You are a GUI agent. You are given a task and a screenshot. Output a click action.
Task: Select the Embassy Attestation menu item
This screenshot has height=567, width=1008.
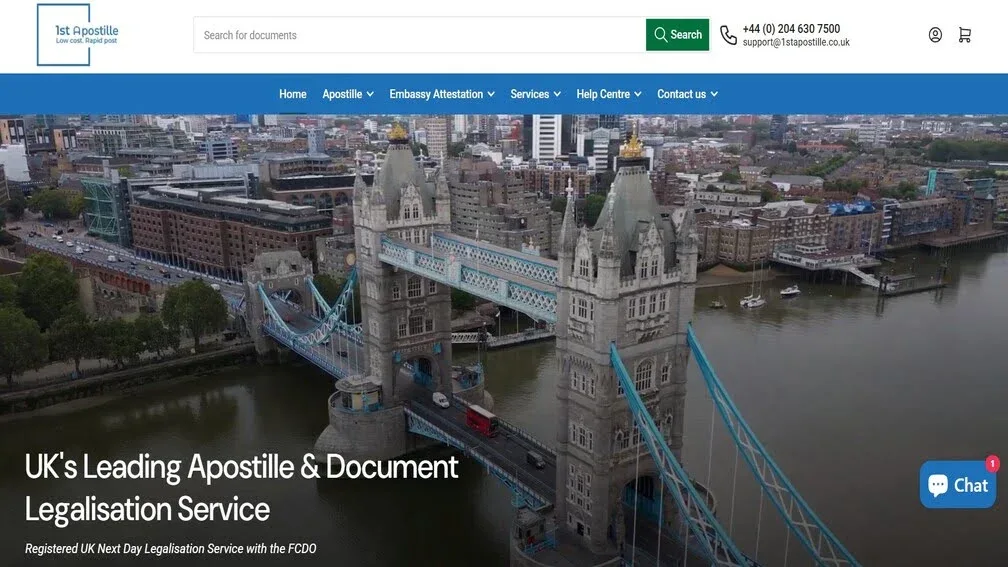[436, 94]
